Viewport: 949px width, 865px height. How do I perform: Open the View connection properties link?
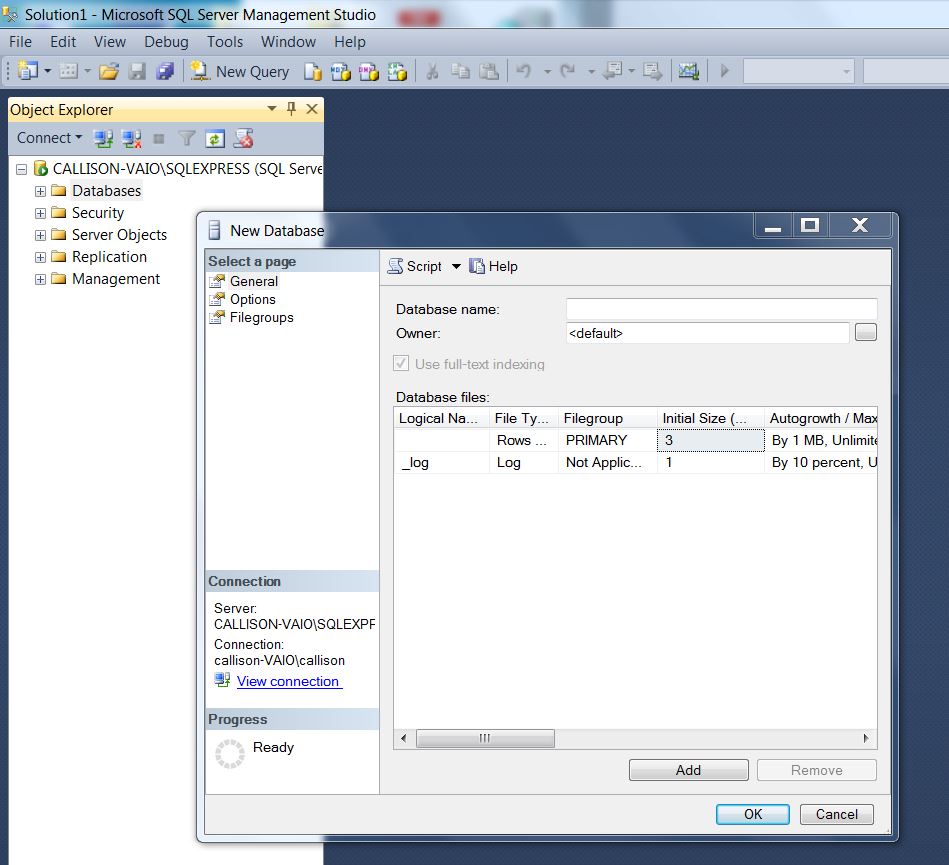click(x=288, y=681)
